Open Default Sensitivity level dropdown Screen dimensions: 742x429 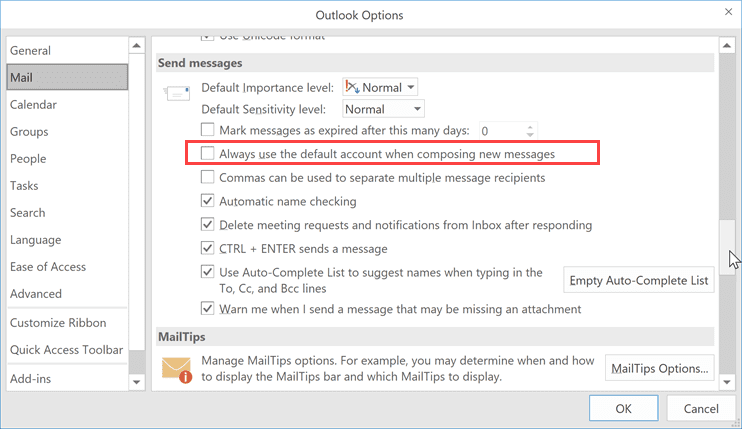click(383, 109)
